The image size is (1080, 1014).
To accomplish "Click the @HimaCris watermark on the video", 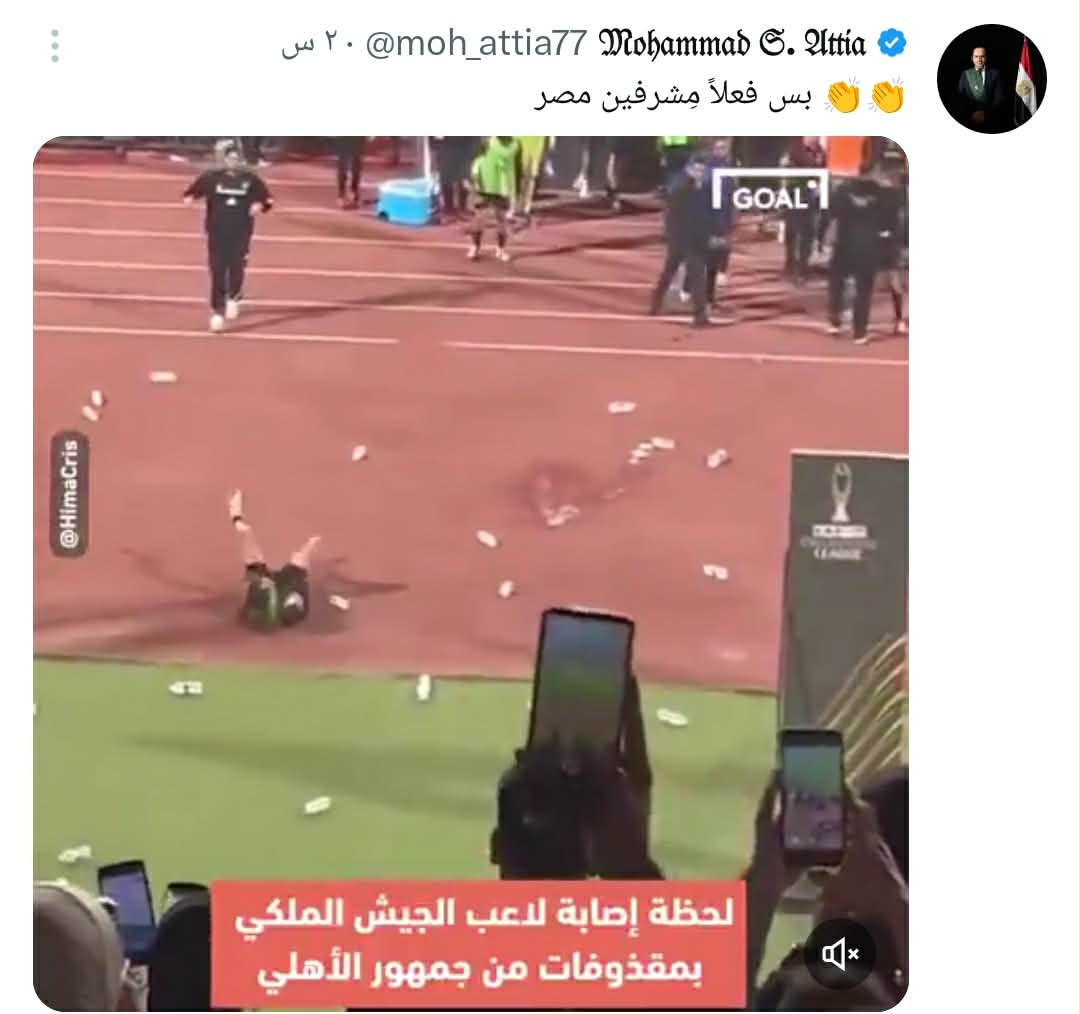I will tap(69, 494).
